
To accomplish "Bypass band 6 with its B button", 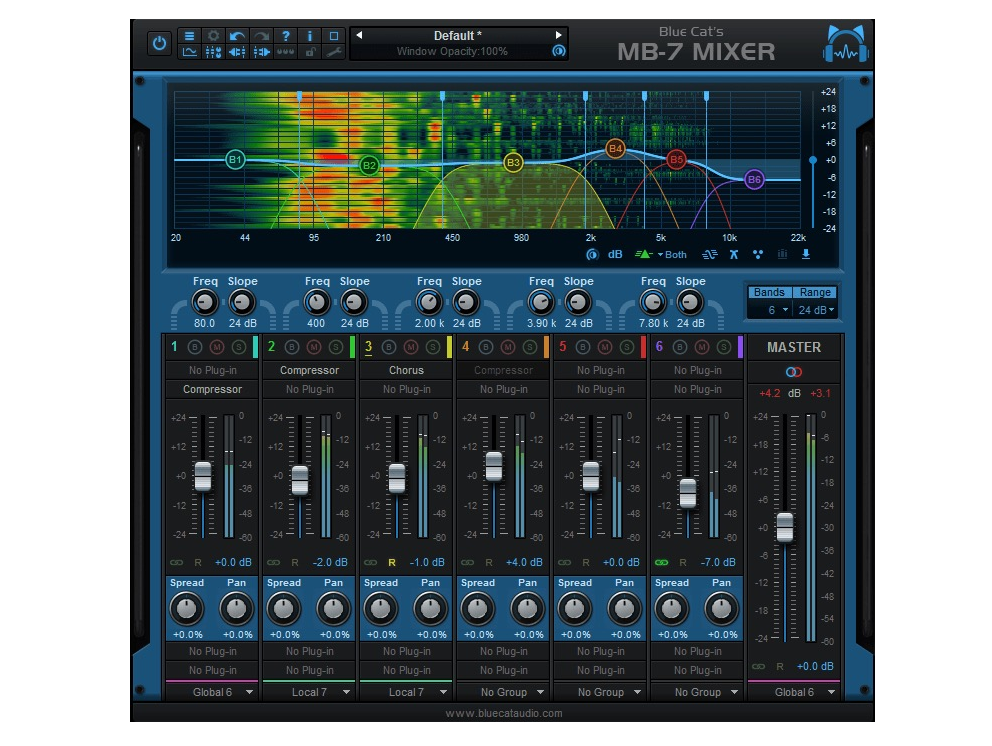I will 680,347.
